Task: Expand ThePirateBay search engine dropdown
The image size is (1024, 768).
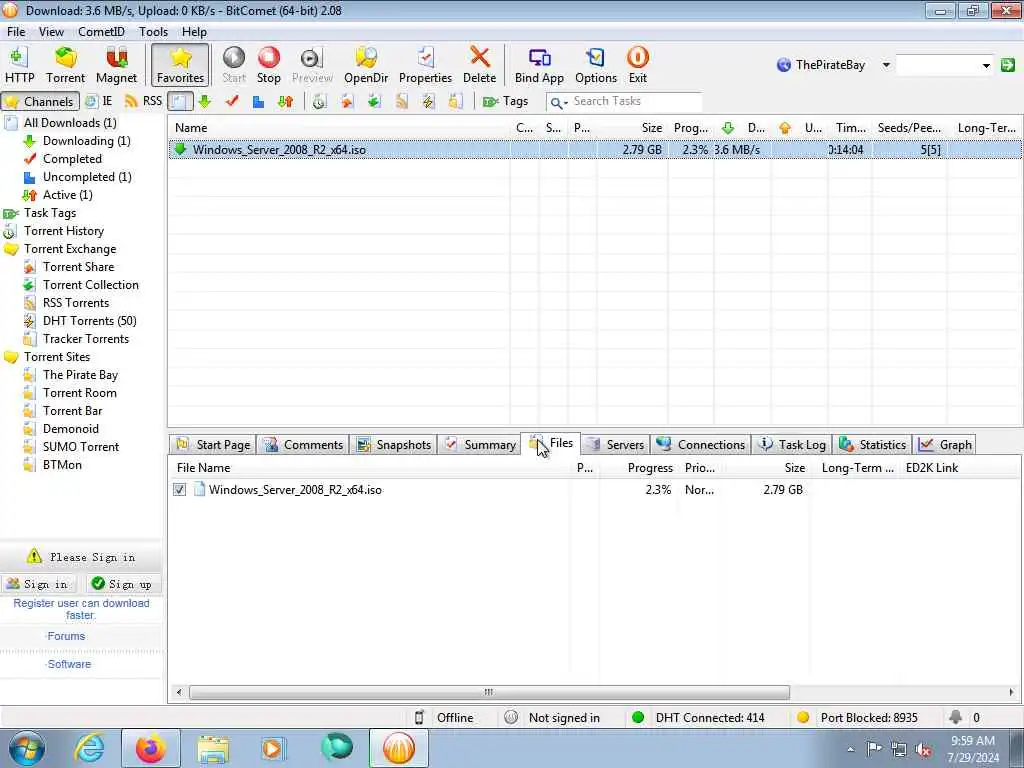Action: point(886,65)
